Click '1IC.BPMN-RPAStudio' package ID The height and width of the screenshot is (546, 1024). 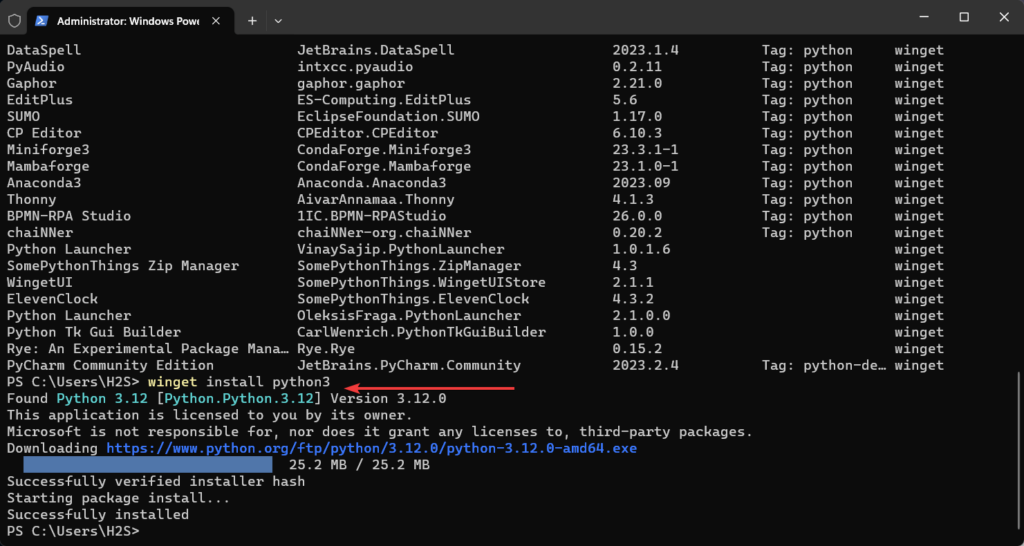pos(372,216)
